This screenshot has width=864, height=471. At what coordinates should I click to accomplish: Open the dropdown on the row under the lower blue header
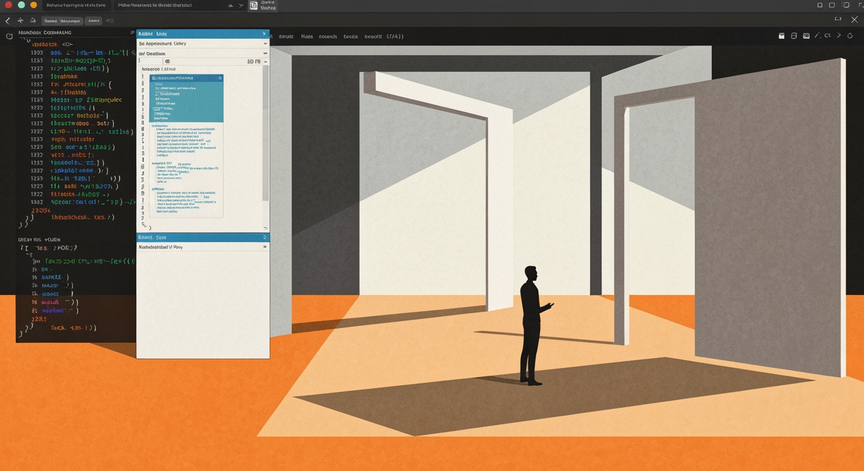265,247
